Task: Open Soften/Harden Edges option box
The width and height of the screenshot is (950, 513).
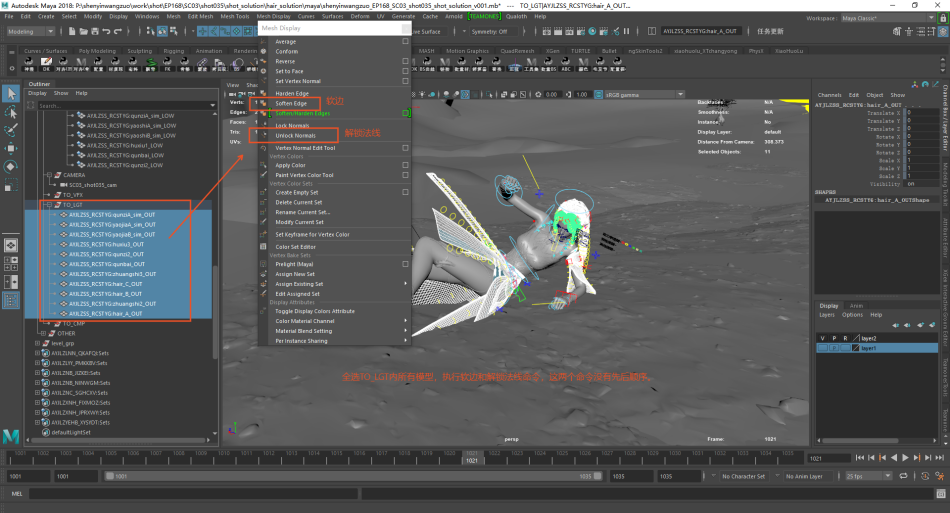Action: [405, 113]
